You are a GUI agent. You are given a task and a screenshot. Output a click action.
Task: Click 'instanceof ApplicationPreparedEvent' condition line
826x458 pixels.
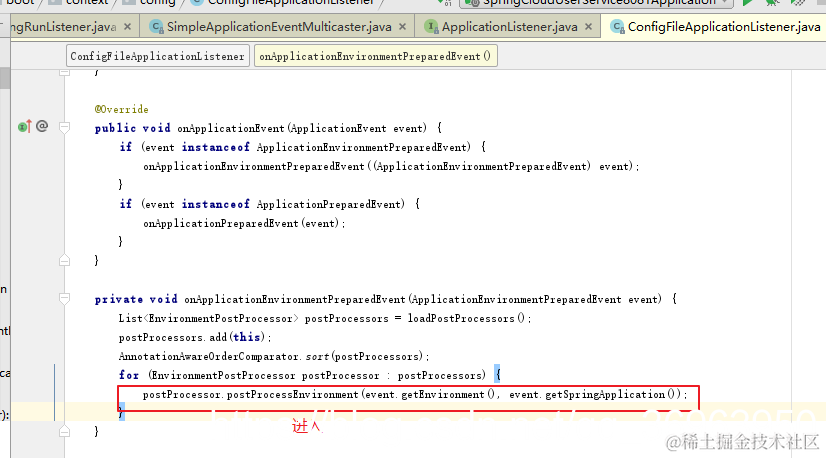coord(269,204)
